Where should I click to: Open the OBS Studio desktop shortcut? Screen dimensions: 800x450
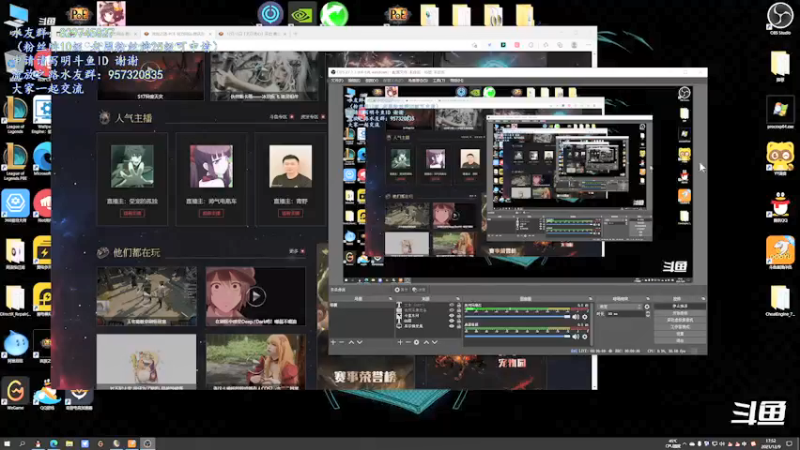780,18
